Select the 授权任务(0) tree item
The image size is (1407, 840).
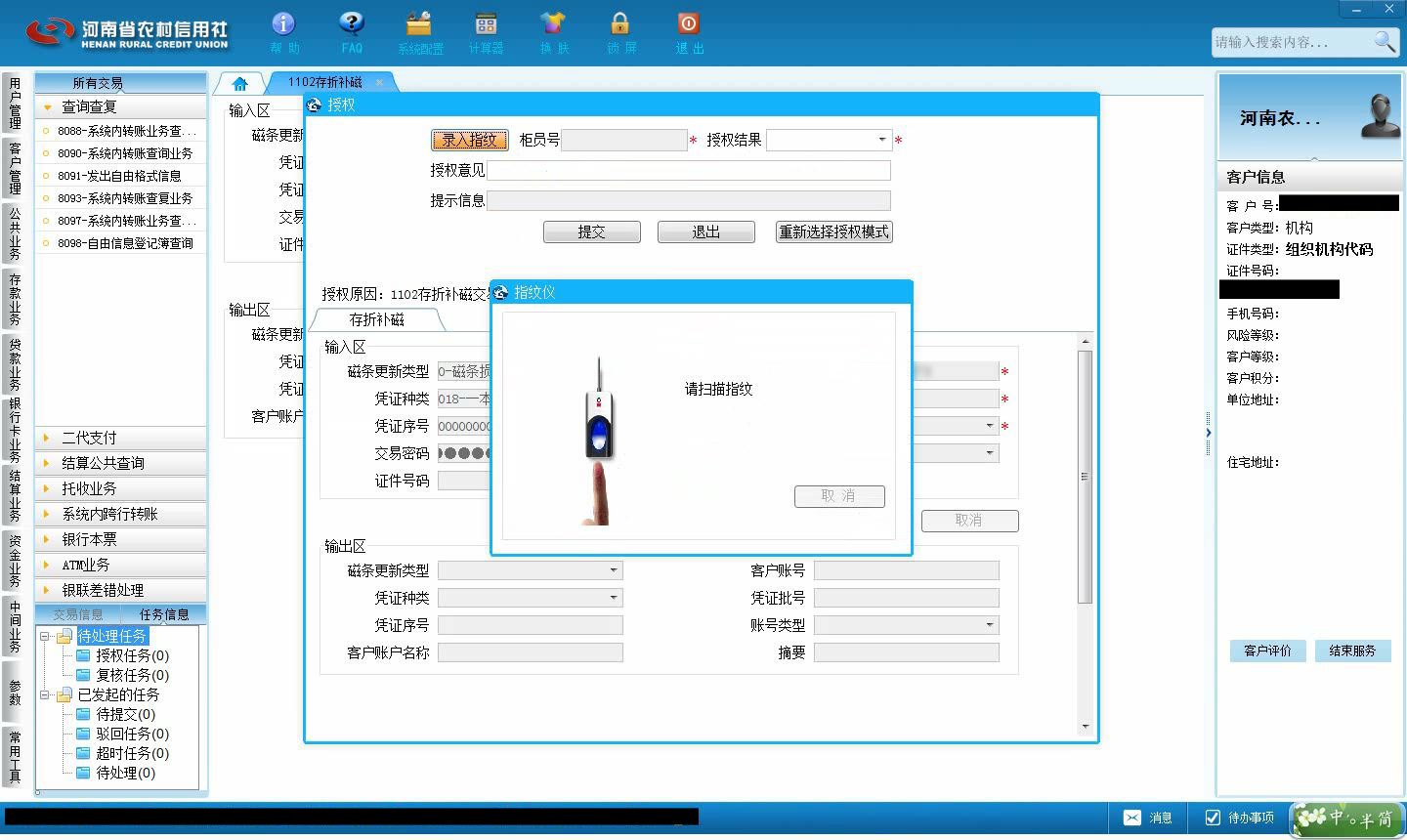click(132, 655)
